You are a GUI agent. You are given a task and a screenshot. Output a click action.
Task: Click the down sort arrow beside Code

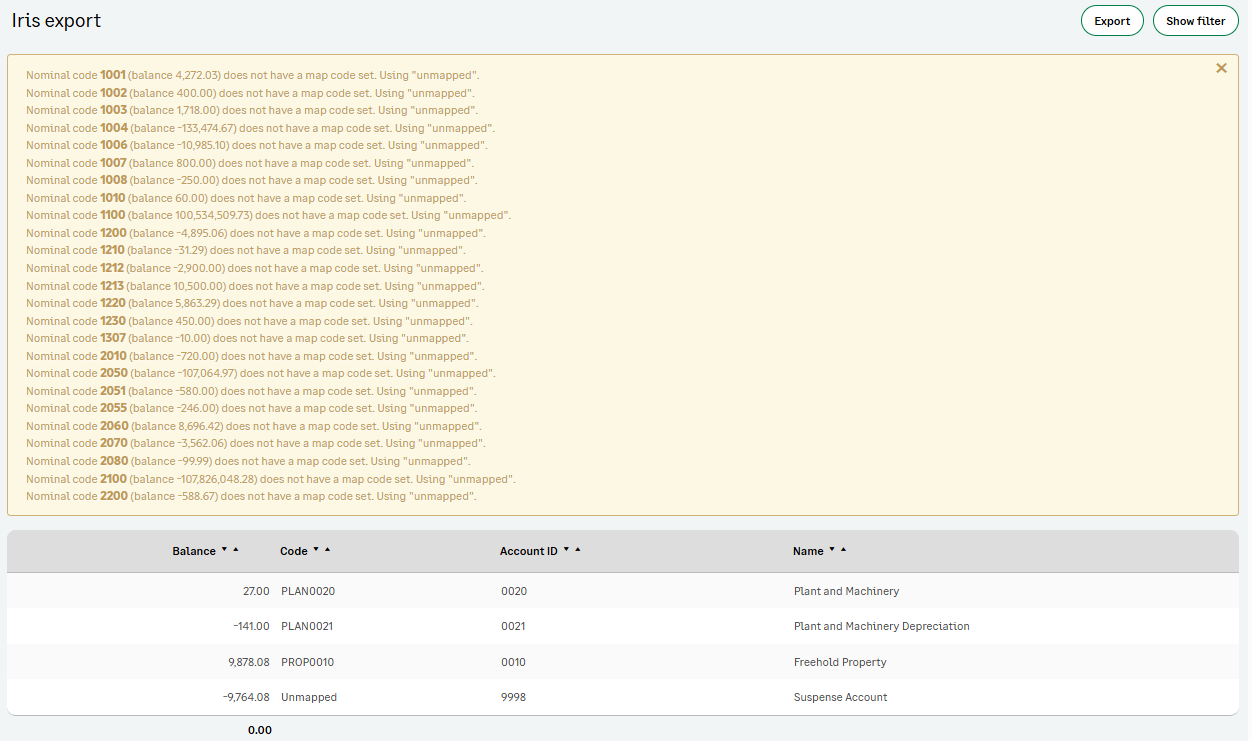316,549
